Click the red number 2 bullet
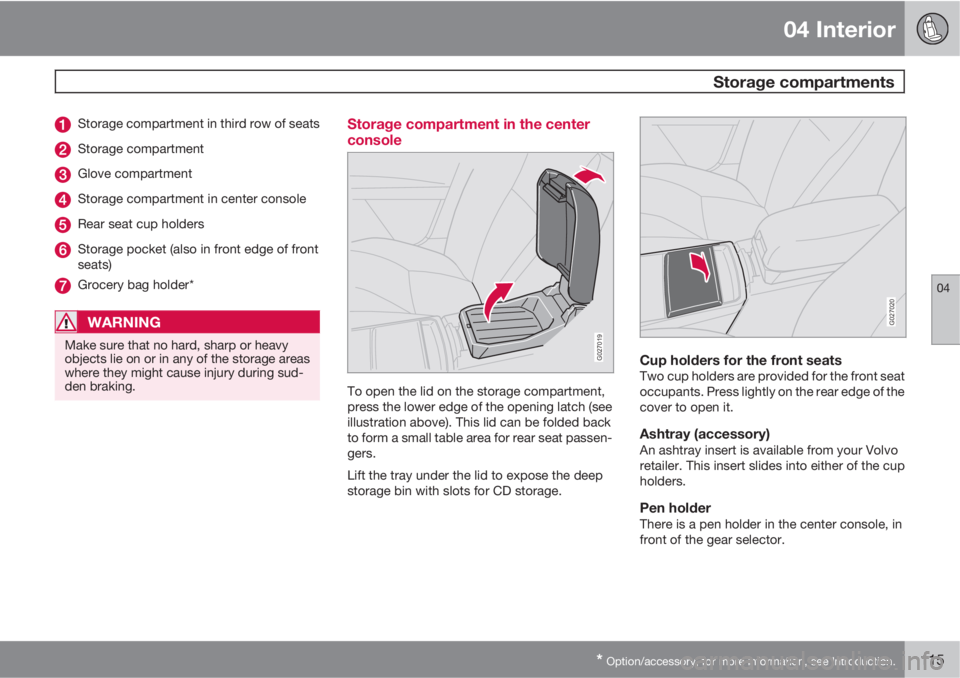Image resolution: width=960 pixels, height=678 pixels. [x=62, y=149]
